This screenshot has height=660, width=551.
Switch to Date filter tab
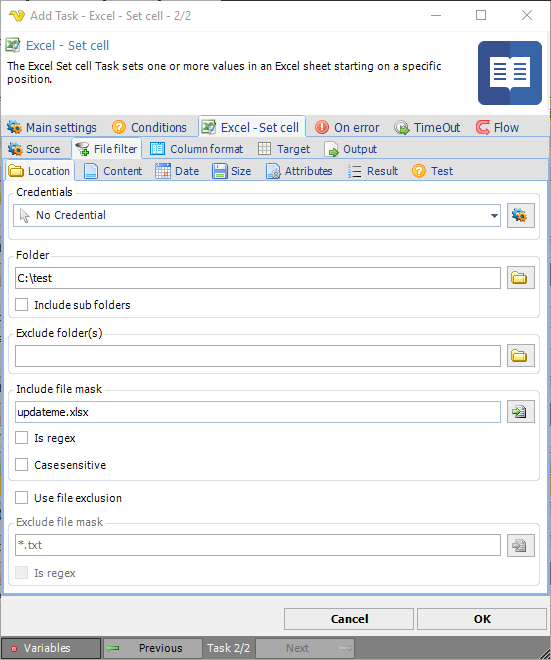coord(177,171)
